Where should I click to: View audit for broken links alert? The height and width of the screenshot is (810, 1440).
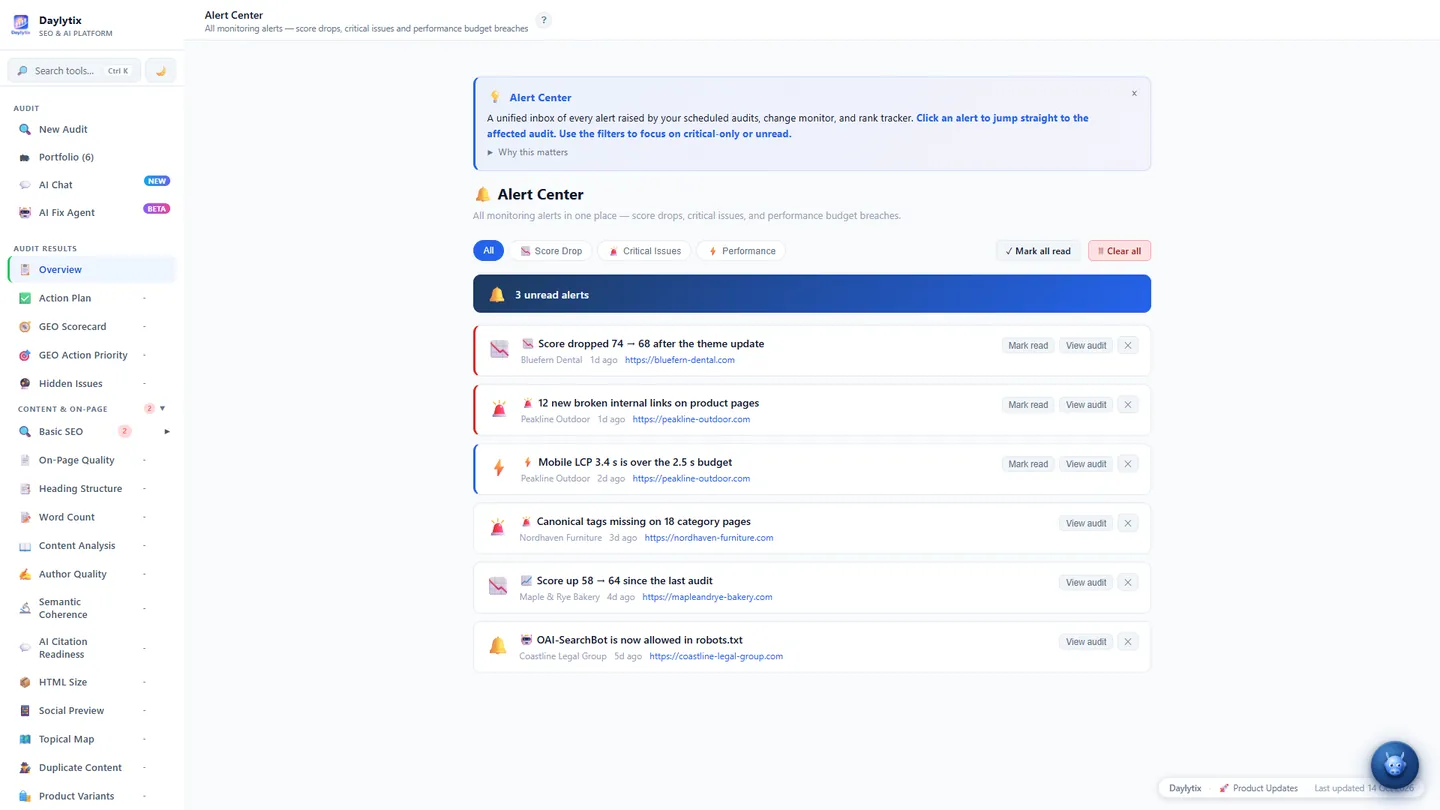point(1086,405)
